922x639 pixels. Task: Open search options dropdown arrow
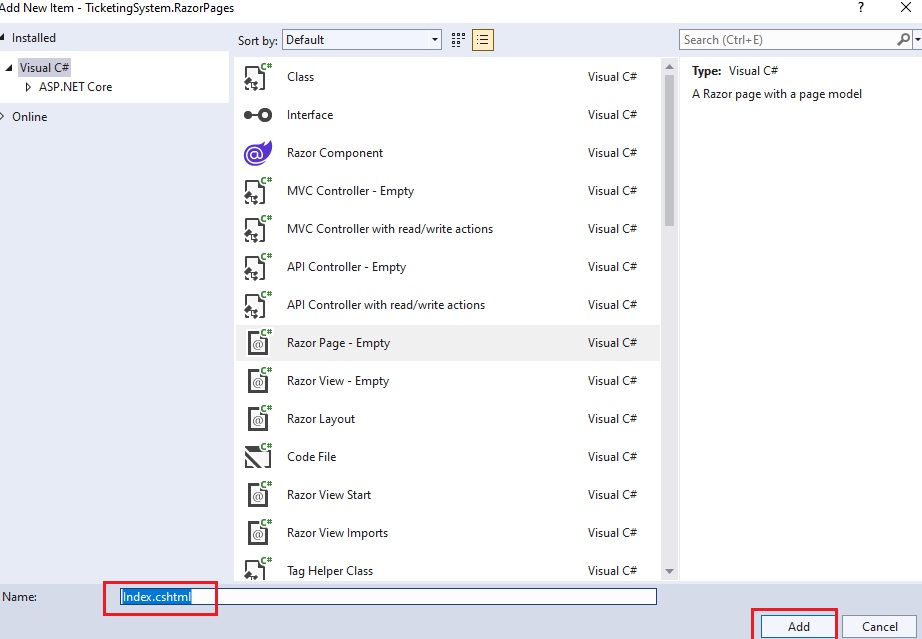[x=917, y=40]
